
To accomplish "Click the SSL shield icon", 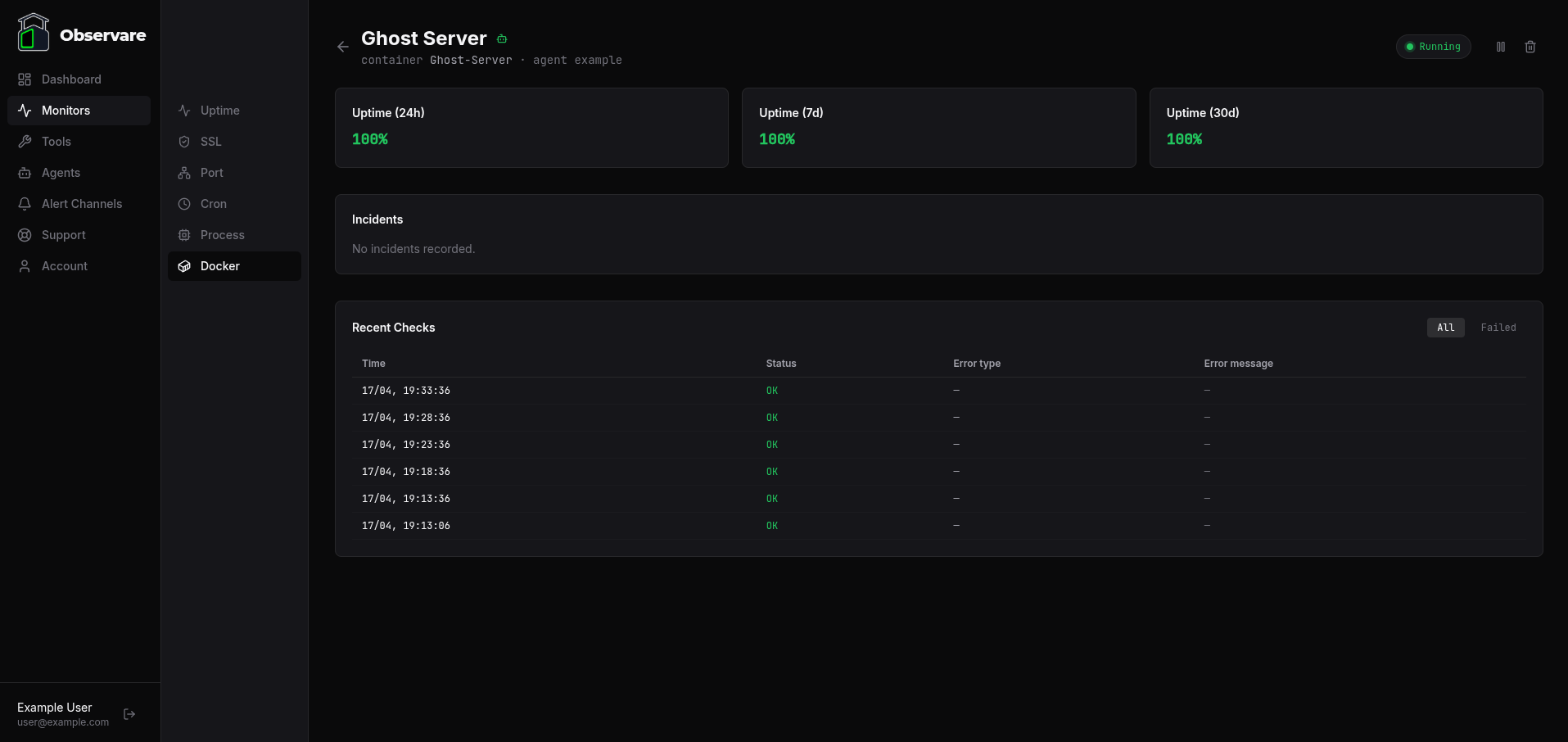I will point(183,142).
